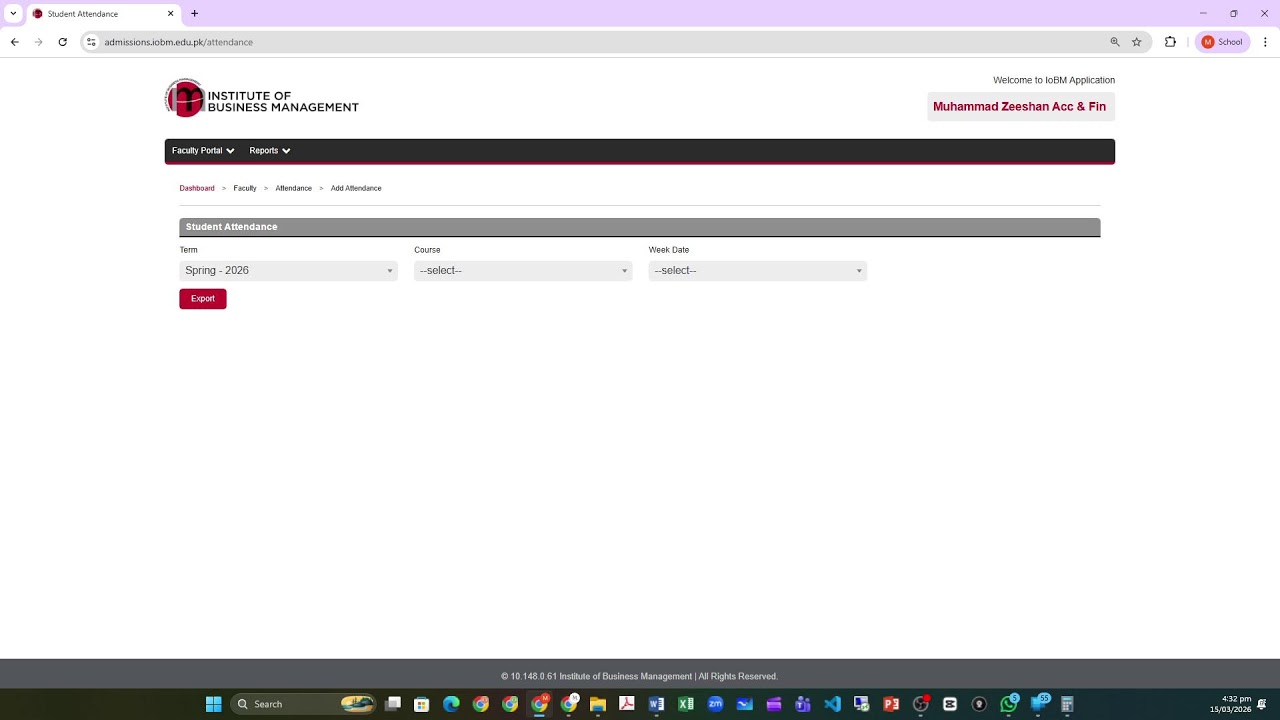The height and width of the screenshot is (720, 1280).
Task: Open Visual Studio Code from the taskbar
Action: (832, 704)
